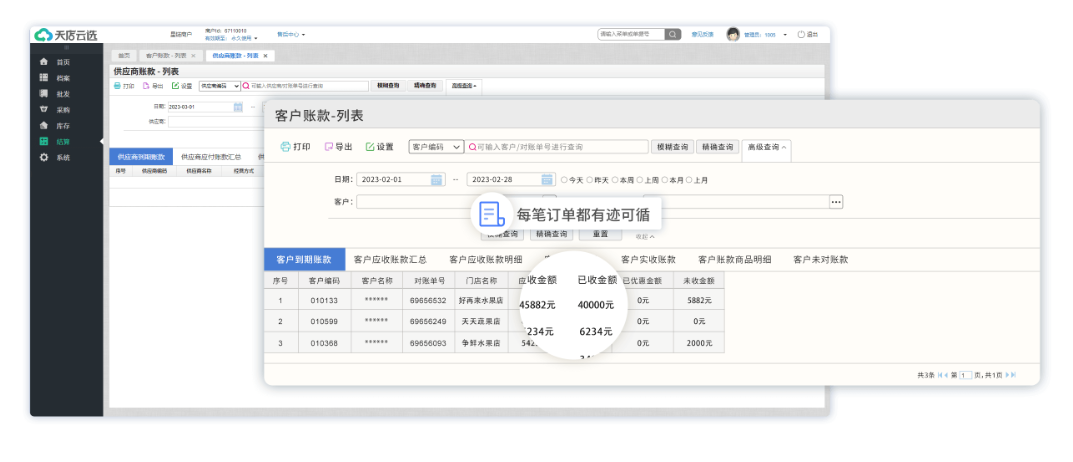Go to last page pagination icon
Image resolution: width=1073 pixels, height=462 pixels.
tap(1013, 375)
